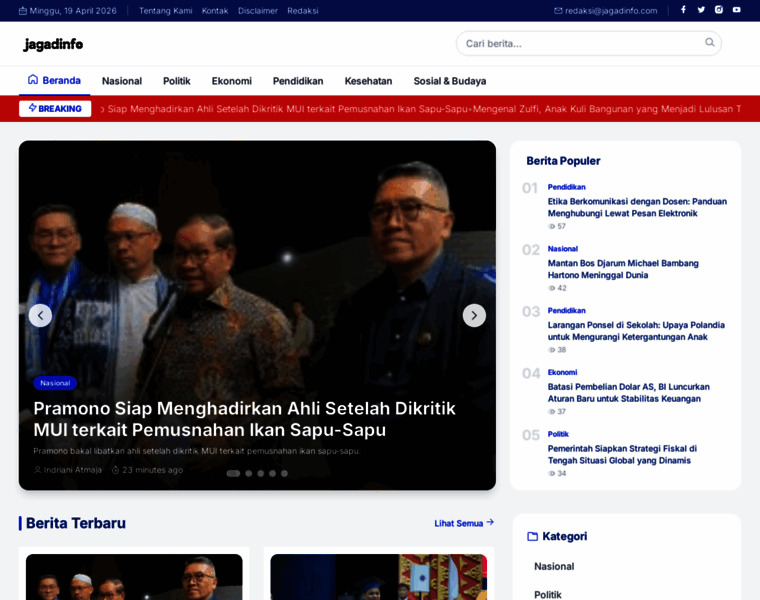The width and height of the screenshot is (760, 600).
Task: Select the second carousel indicator dot
Action: (x=249, y=474)
